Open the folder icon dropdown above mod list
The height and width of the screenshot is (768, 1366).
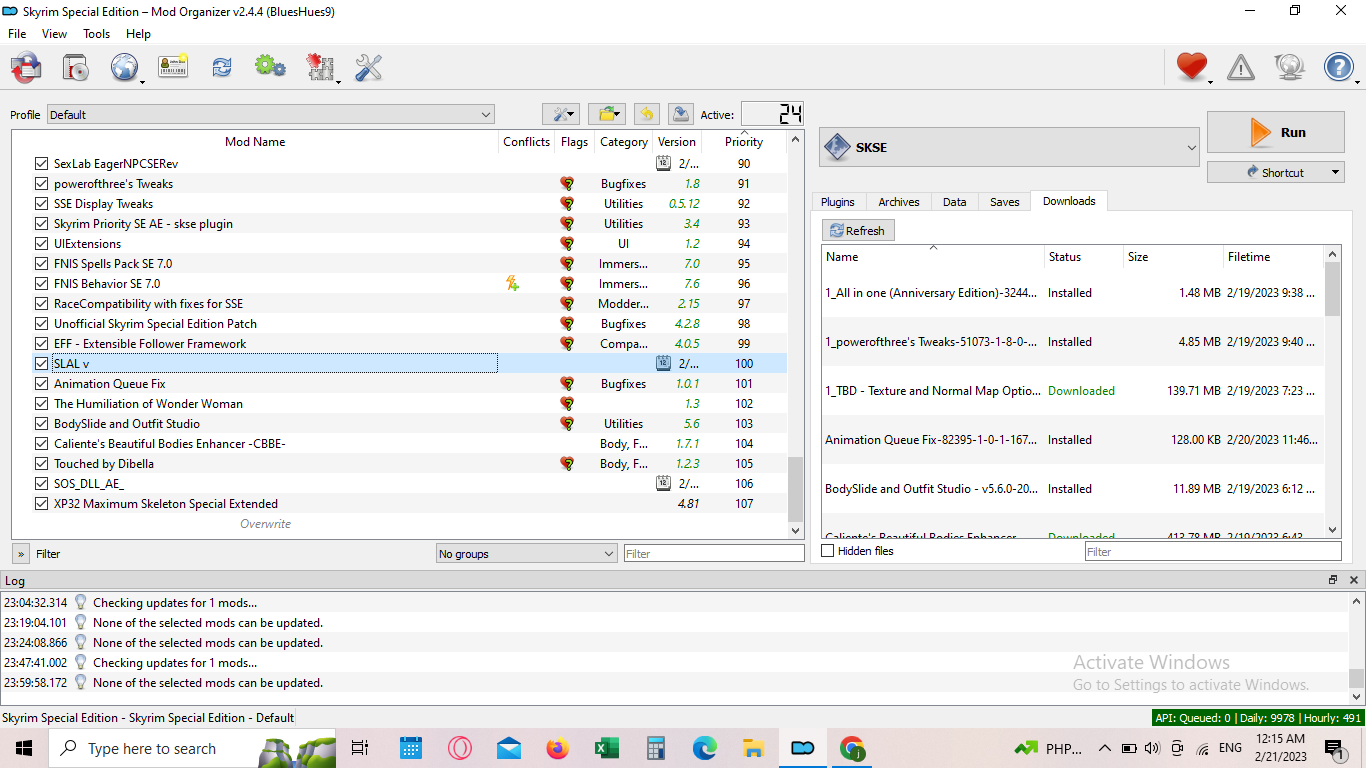click(x=607, y=114)
